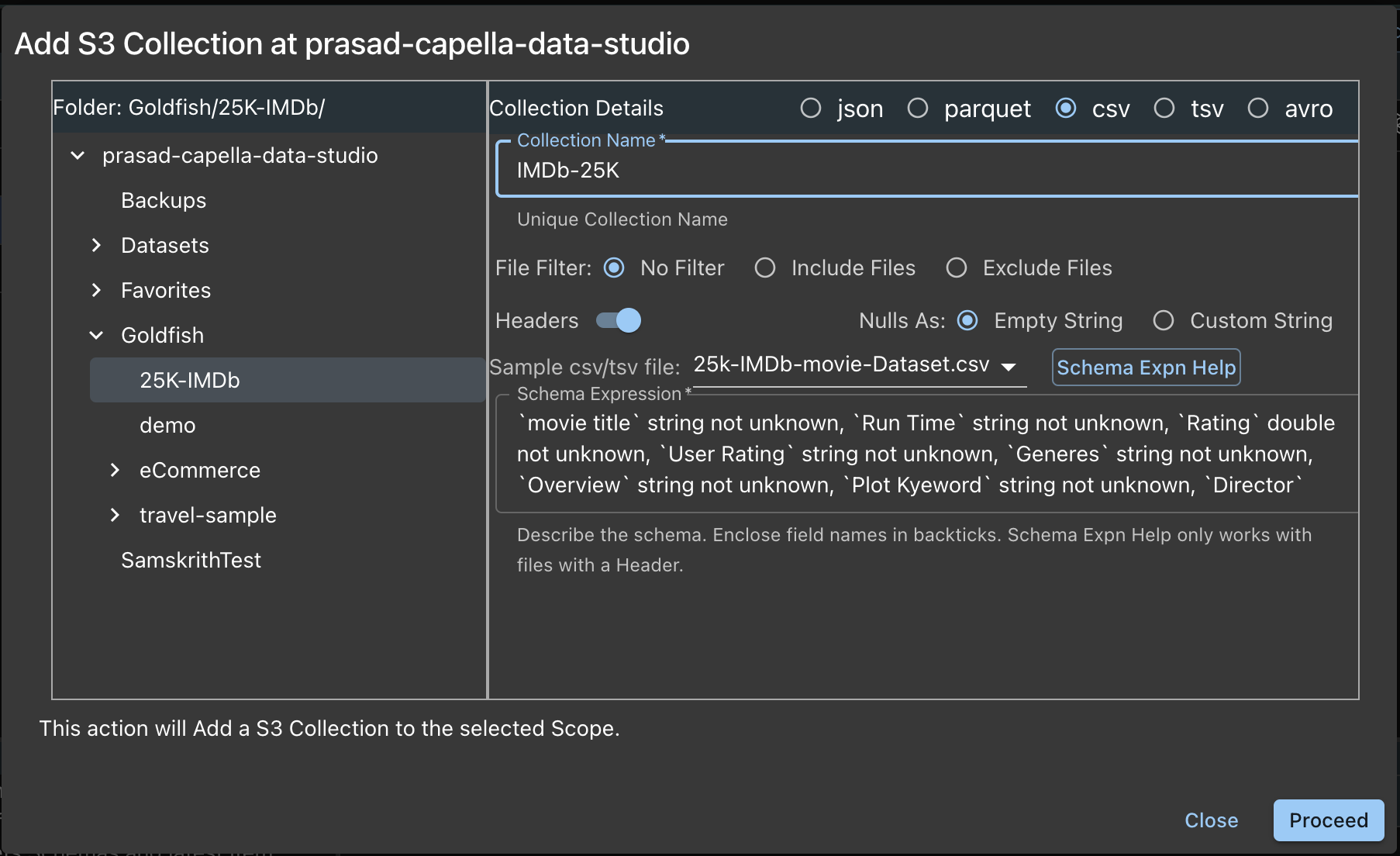Focus the Collection Name input field
The height and width of the screenshot is (856, 1400).
pos(926,170)
